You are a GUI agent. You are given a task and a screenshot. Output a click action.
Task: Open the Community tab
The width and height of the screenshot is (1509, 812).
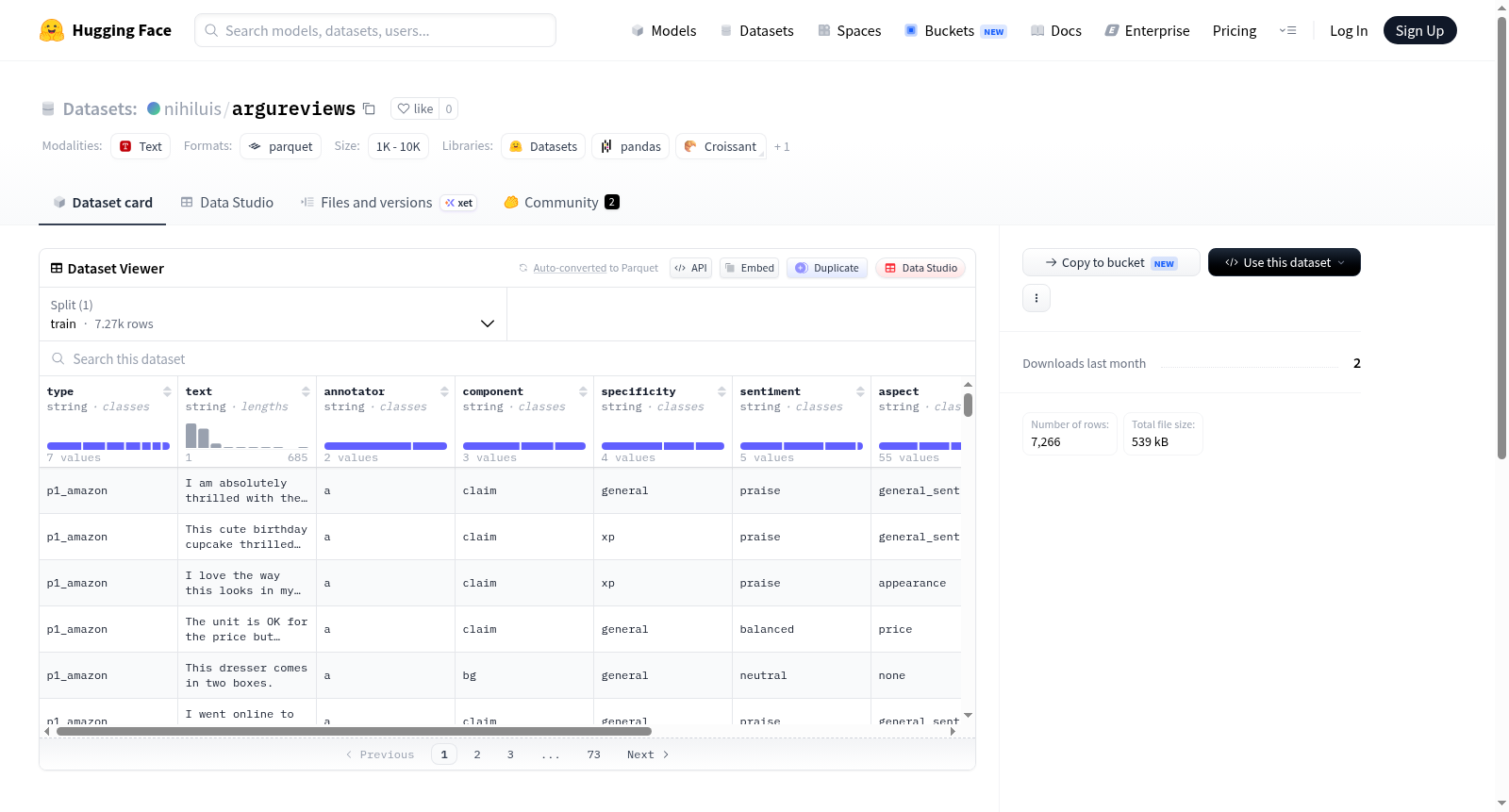[561, 202]
